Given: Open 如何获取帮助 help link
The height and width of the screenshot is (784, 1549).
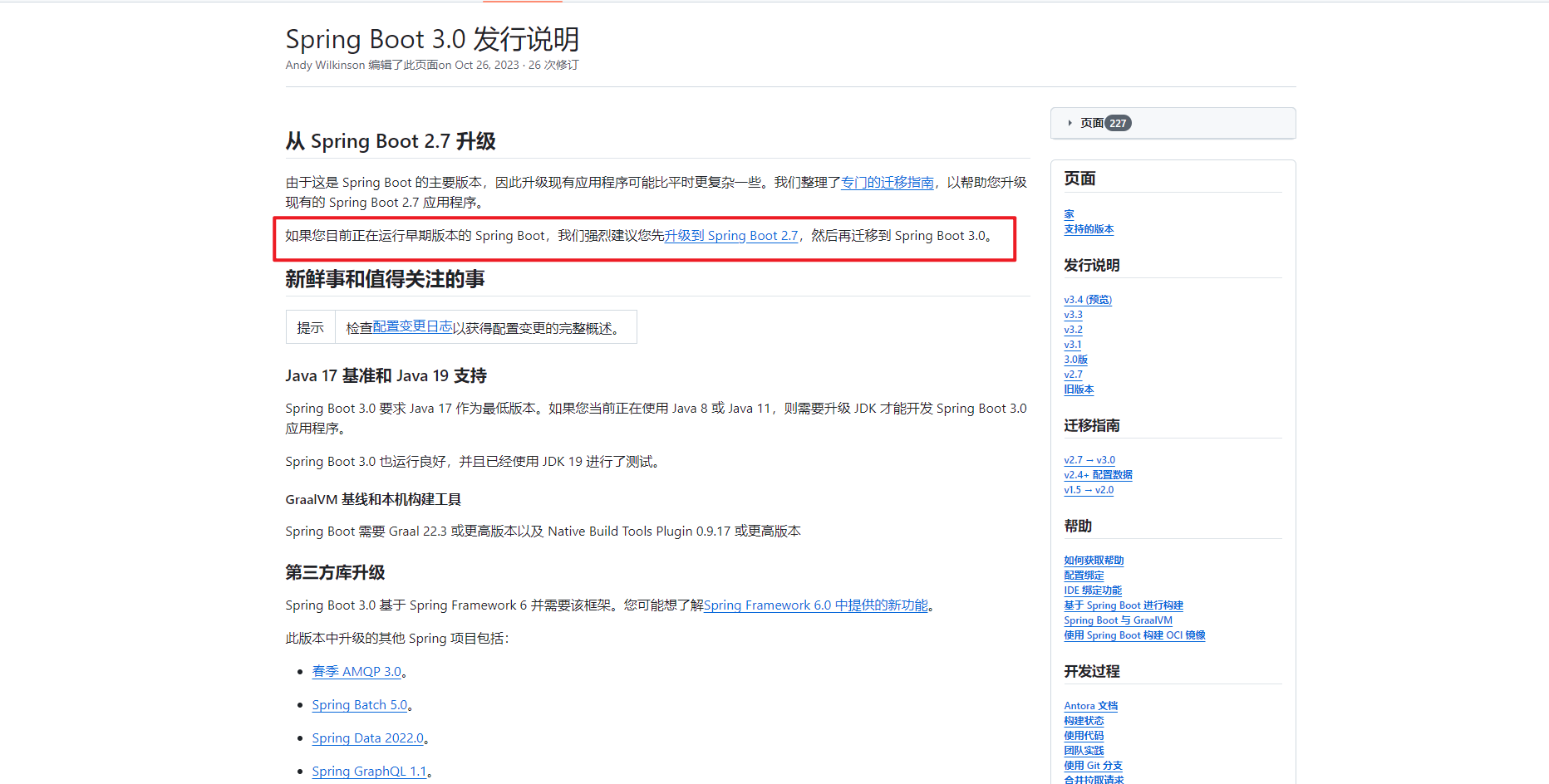Looking at the screenshot, I should [1094, 561].
